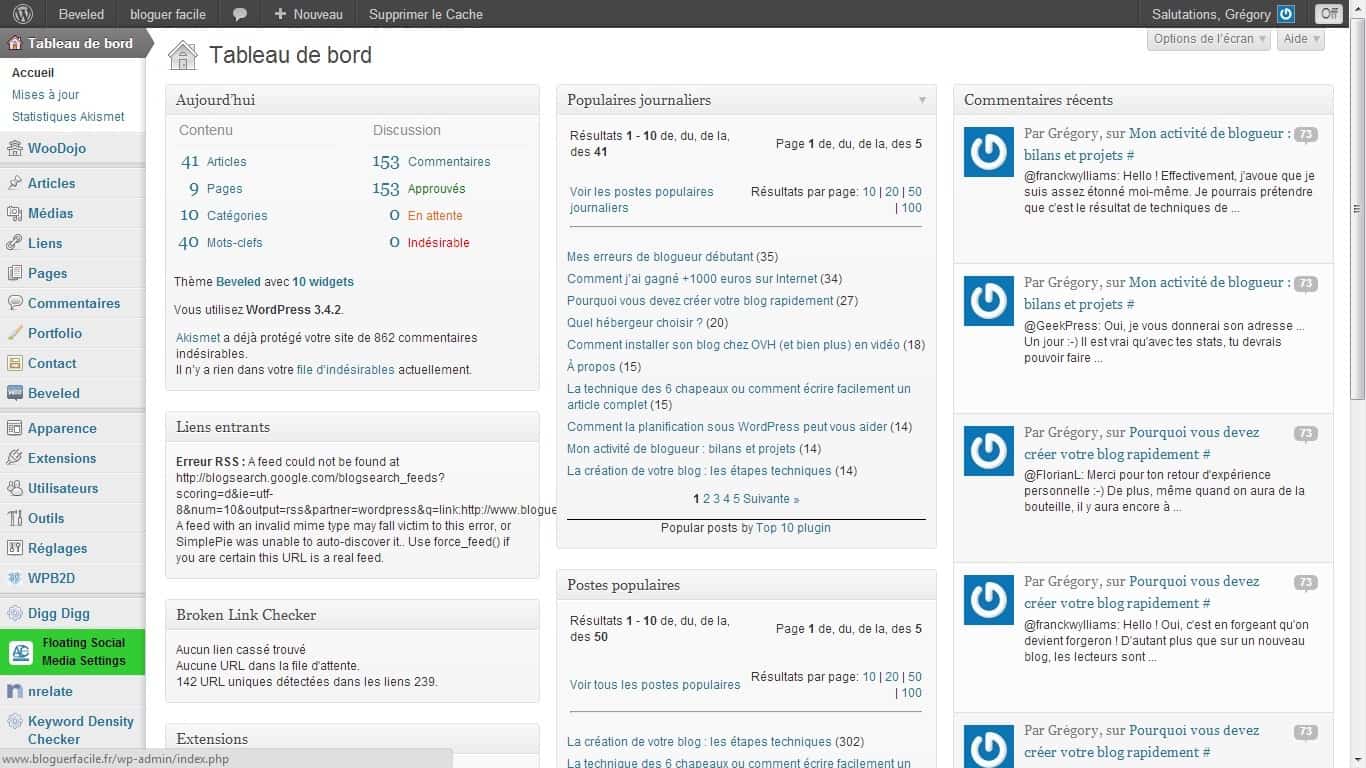Collapse the Populaires journaliers widget arrow
The width and height of the screenshot is (1366, 768).
pyautogui.click(x=922, y=100)
